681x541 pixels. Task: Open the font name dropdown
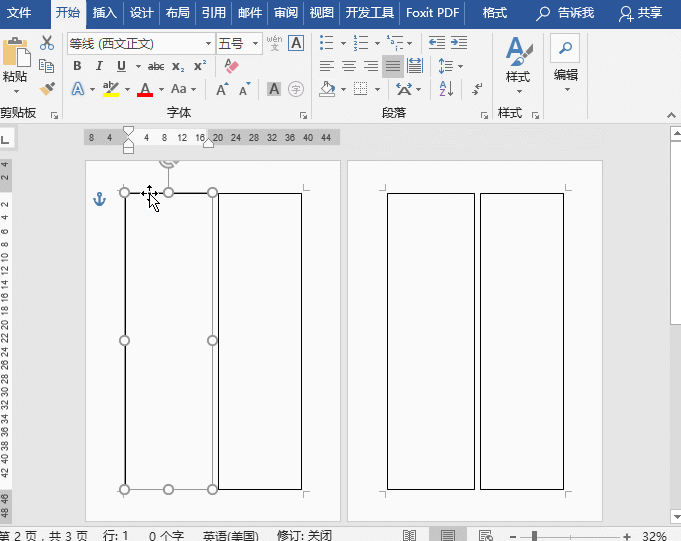click(208, 44)
